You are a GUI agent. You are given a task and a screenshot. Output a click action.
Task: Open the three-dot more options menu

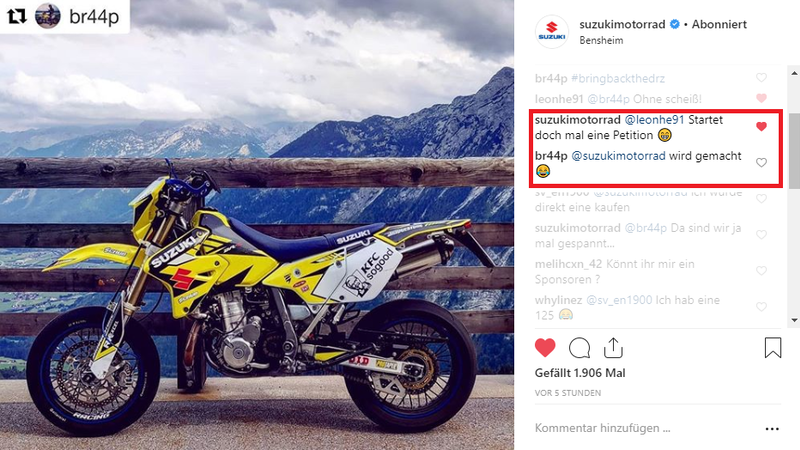(x=772, y=429)
